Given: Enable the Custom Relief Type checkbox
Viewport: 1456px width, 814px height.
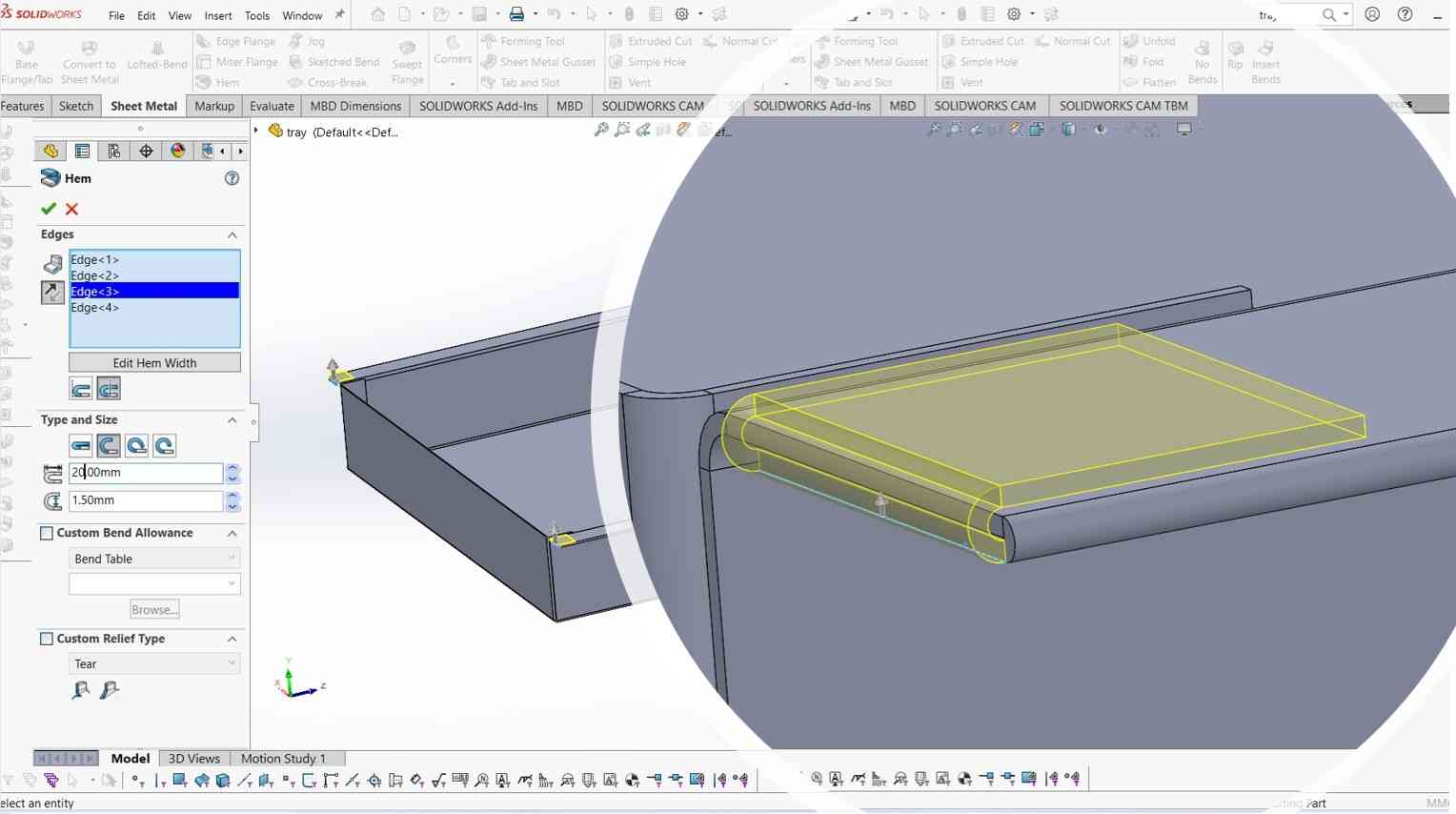Looking at the screenshot, I should (x=46, y=639).
